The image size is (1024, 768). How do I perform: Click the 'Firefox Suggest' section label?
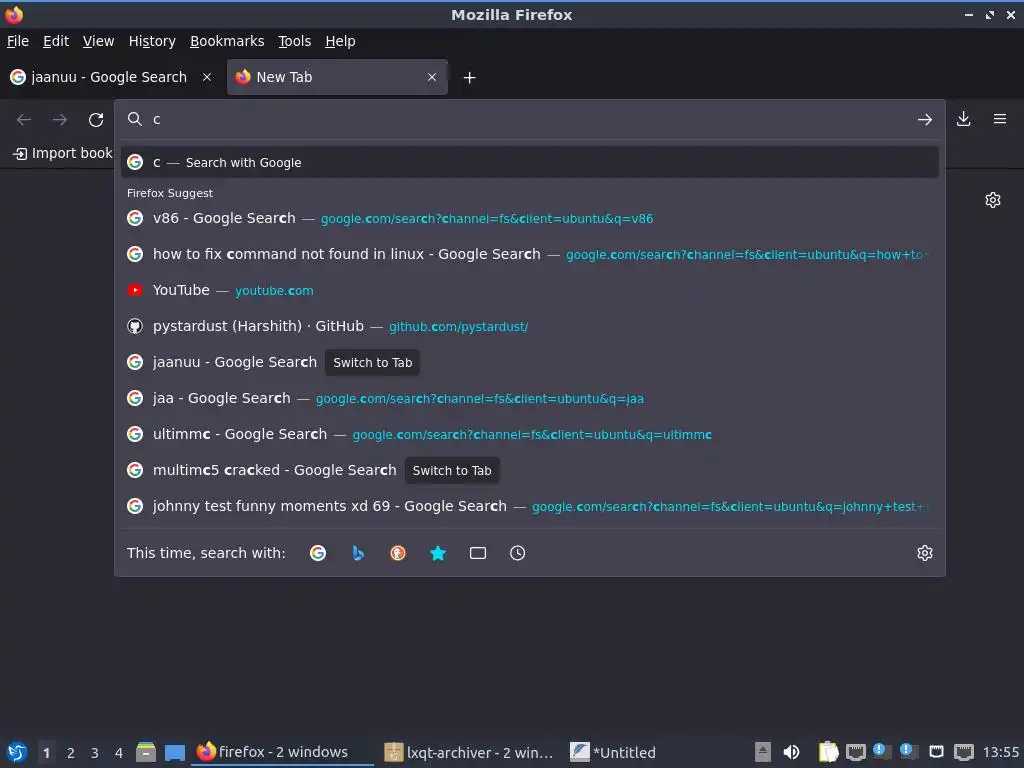(x=170, y=193)
